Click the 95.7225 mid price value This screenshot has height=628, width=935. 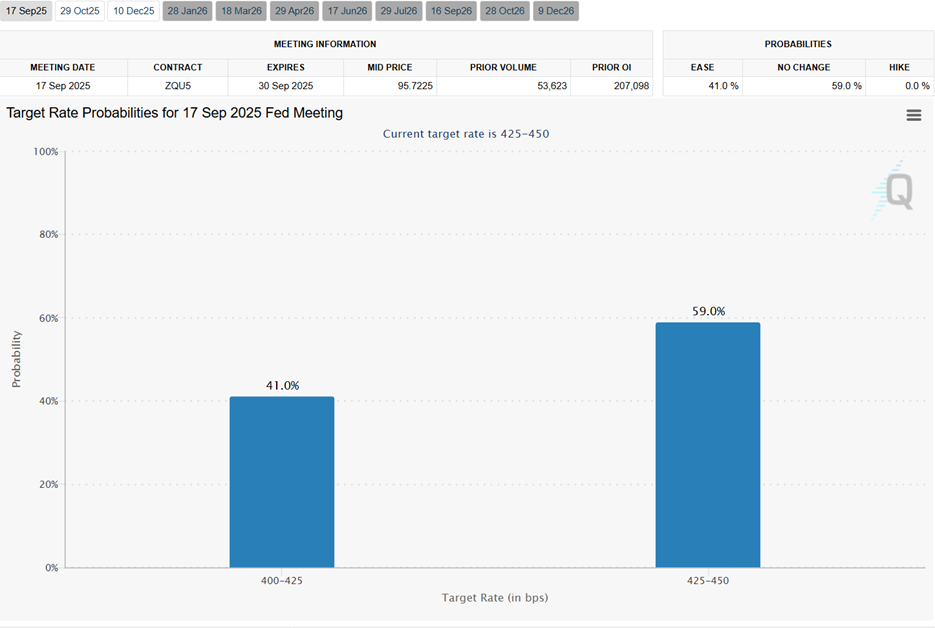click(x=390, y=86)
